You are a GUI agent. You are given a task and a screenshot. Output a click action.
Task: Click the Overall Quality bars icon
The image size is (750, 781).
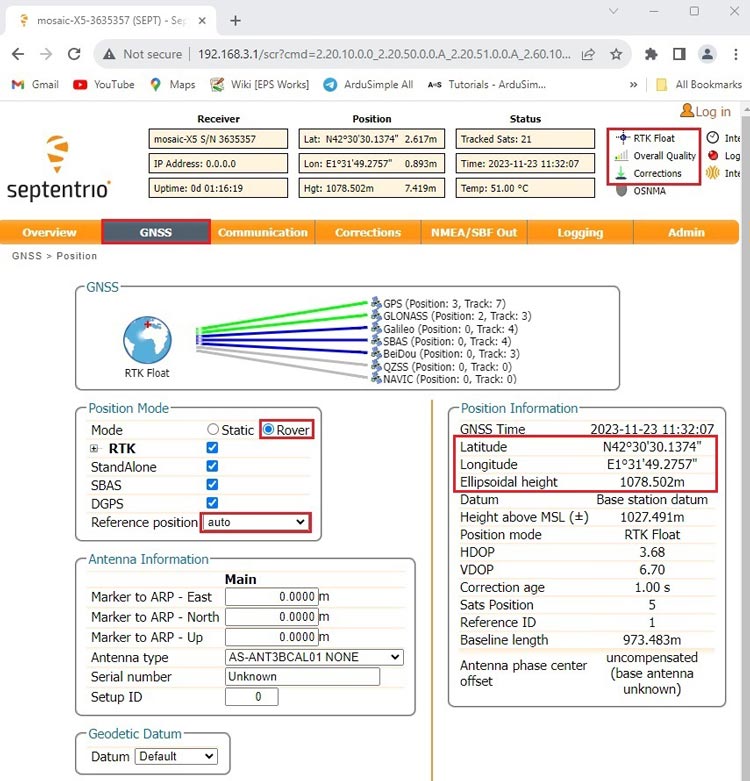point(621,156)
